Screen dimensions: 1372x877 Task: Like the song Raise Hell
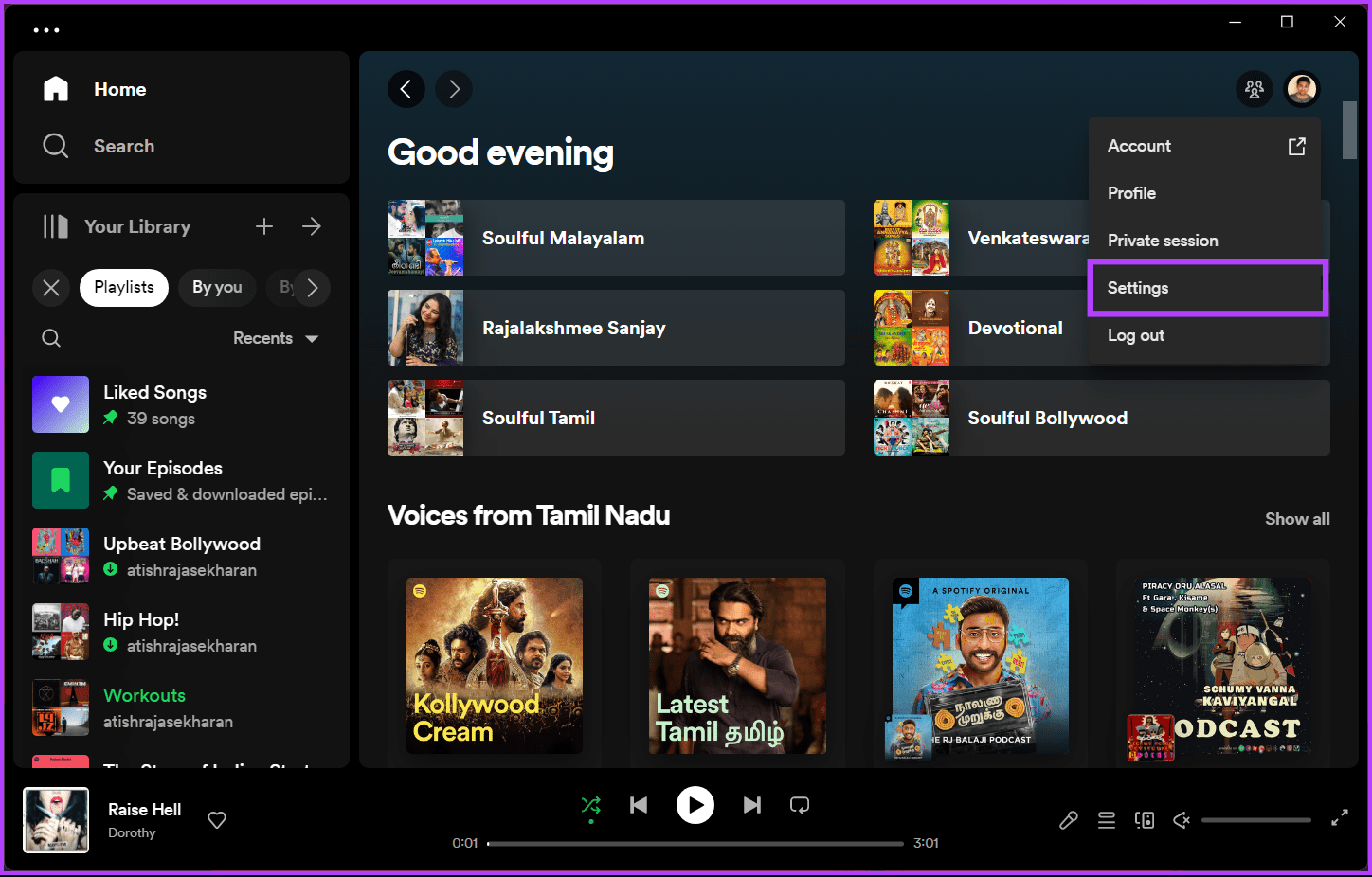point(217,820)
